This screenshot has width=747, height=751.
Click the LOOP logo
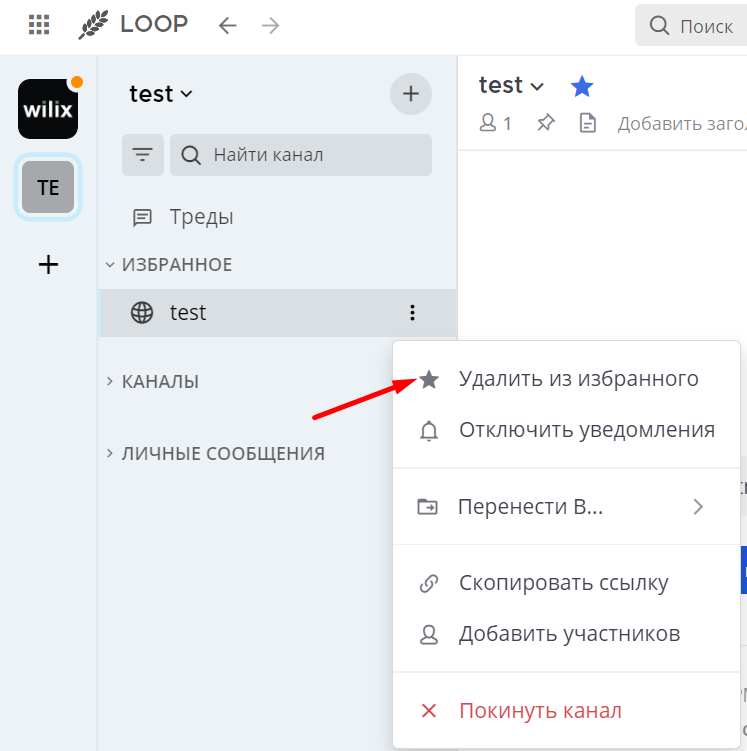point(133,25)
